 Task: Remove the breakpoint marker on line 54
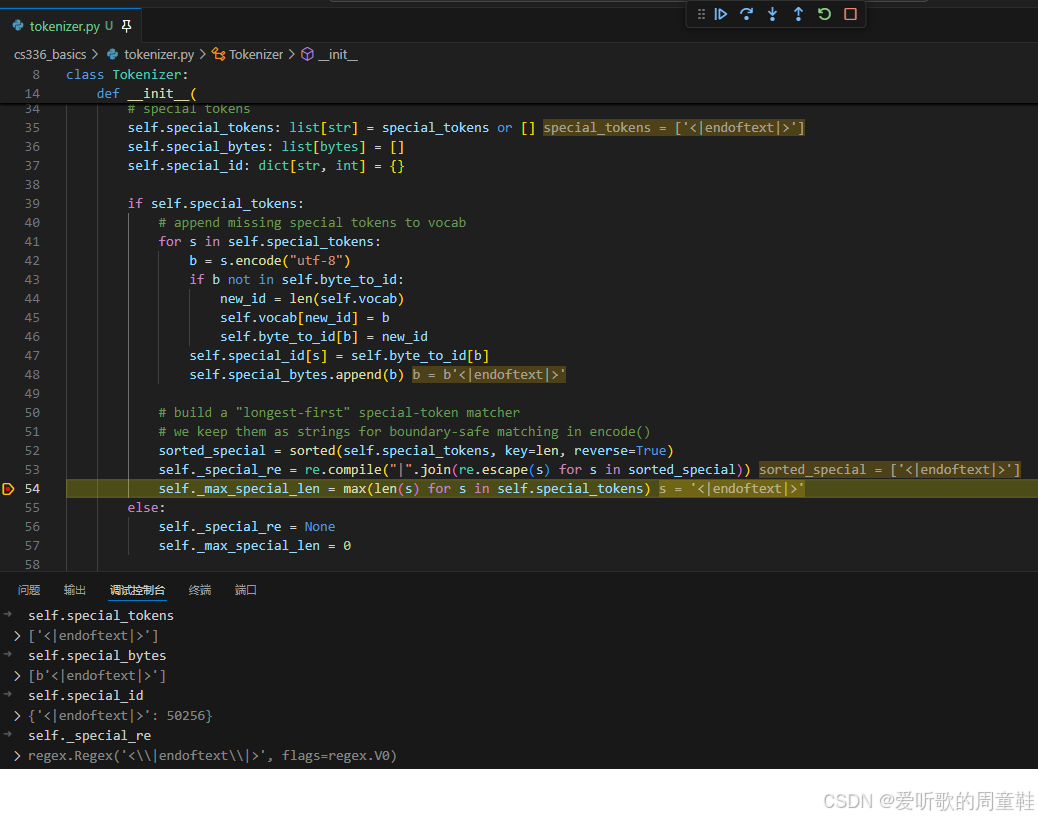point(8,488)
